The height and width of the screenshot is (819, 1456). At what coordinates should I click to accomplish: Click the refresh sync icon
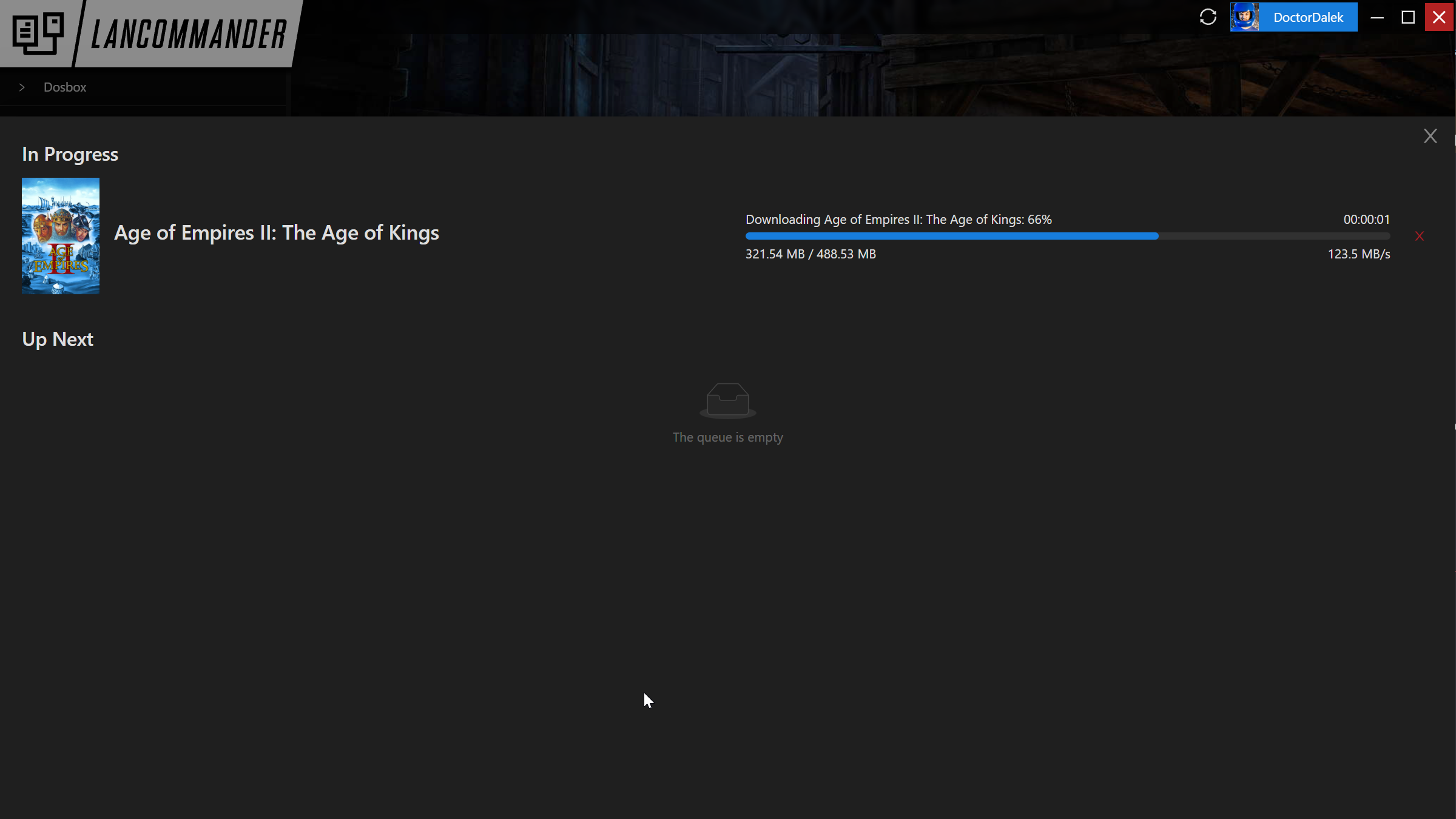[1208, 17]
